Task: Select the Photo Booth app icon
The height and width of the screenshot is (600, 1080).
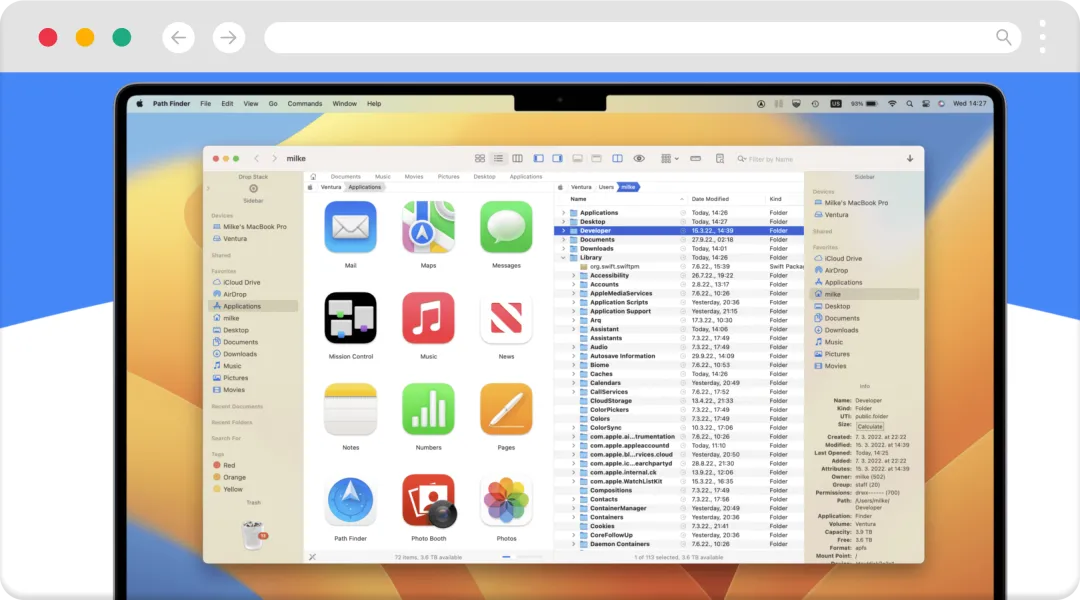Action: (428, 500)
